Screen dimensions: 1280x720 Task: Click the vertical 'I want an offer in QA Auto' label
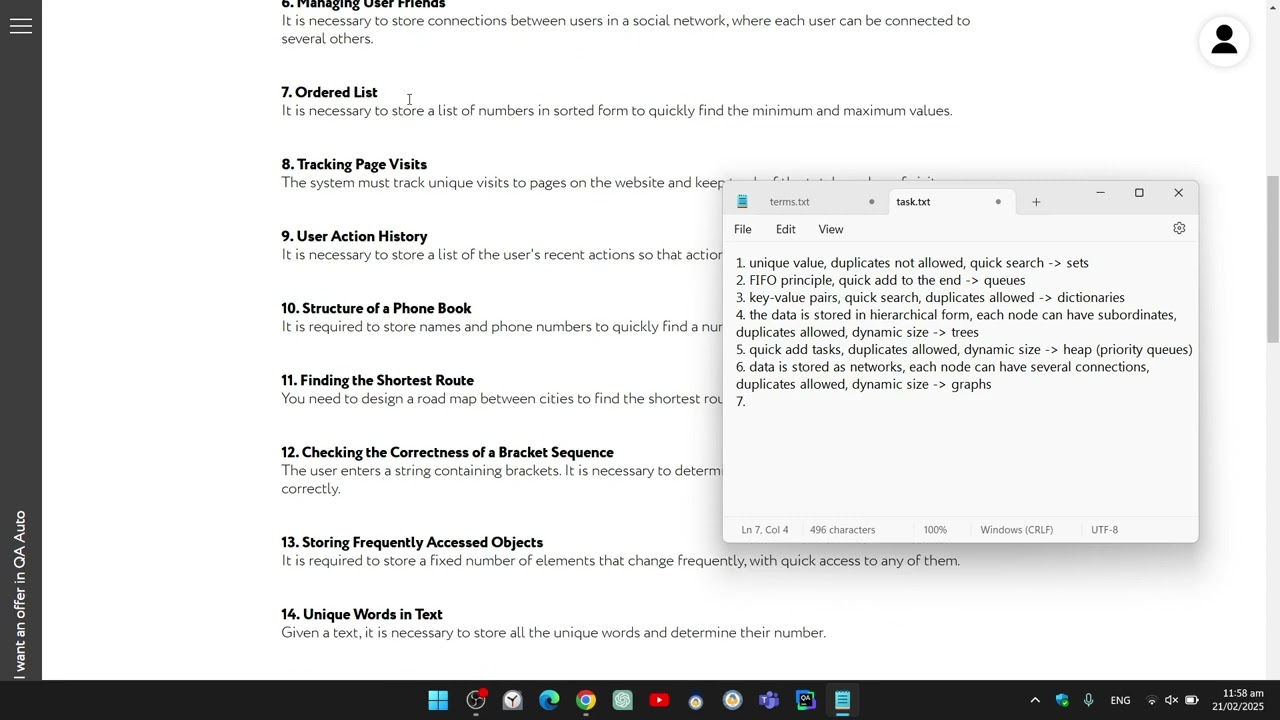(20, 595)
